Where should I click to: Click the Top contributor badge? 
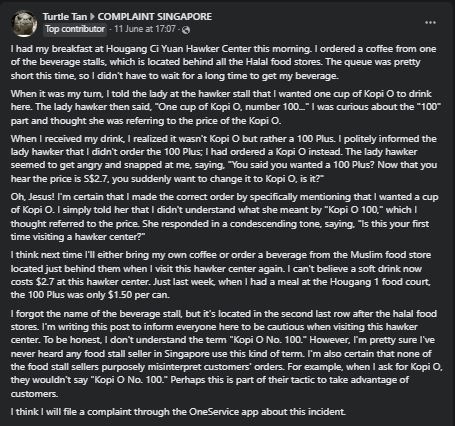click(75, 29)
